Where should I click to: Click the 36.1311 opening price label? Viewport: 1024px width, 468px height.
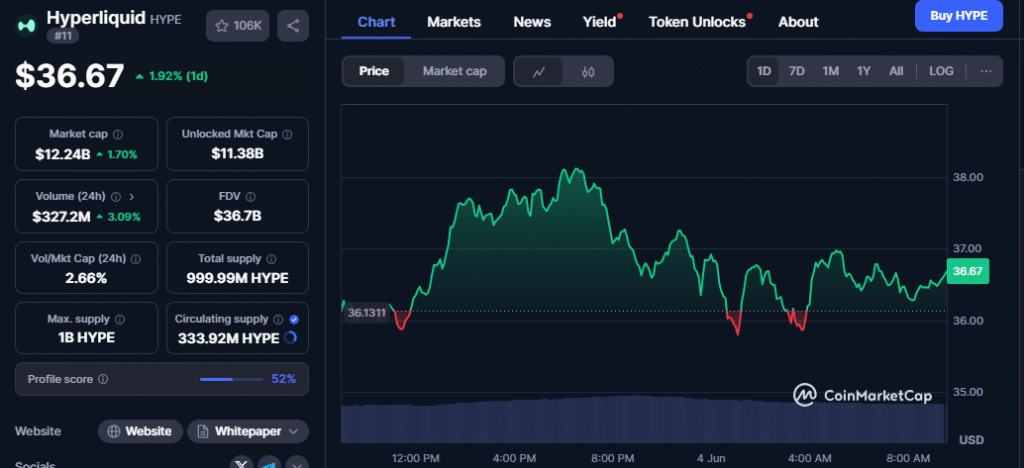point(367,313)
